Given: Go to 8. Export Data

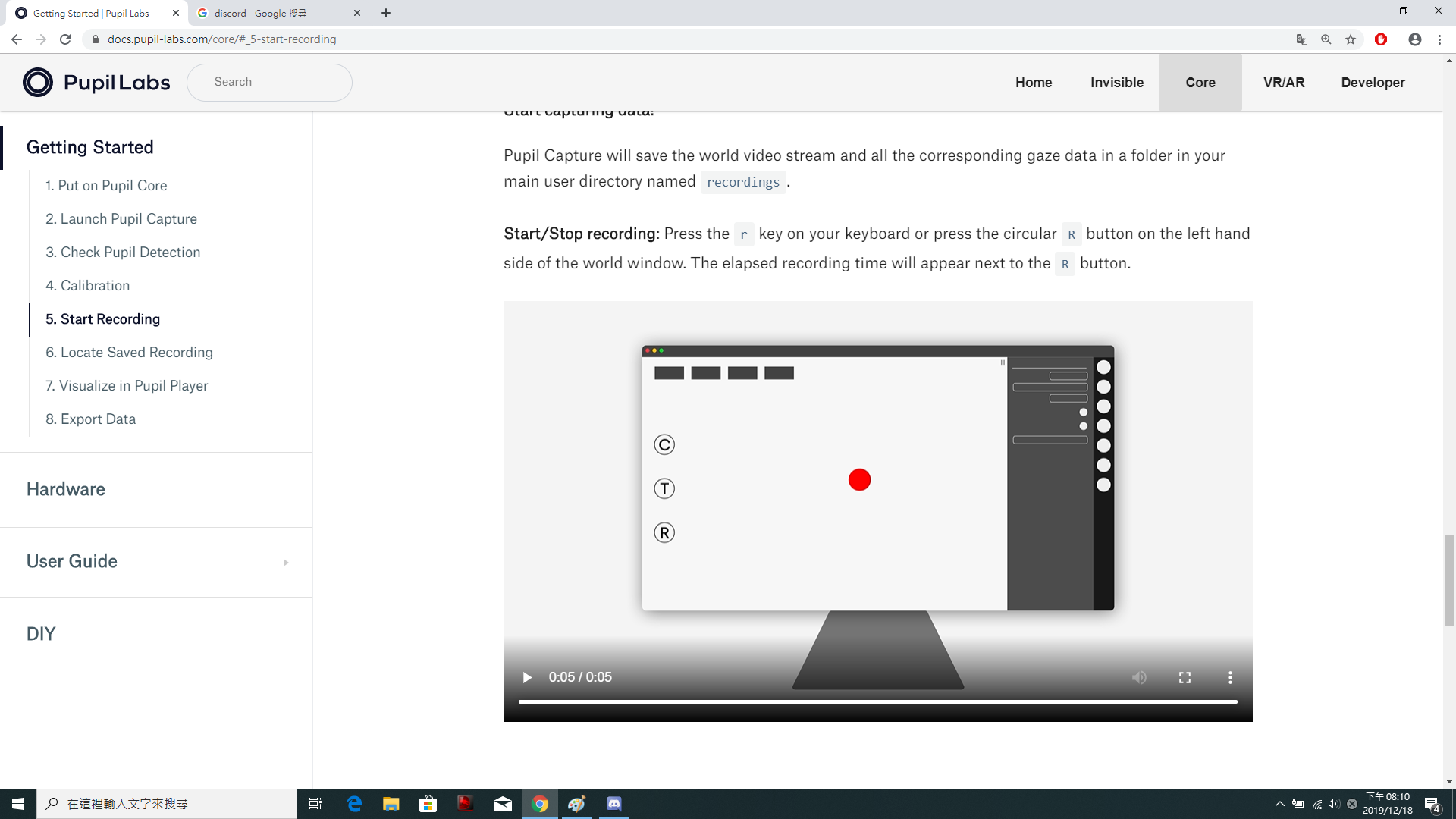Looking at the screenshot, I should [91, 419].
